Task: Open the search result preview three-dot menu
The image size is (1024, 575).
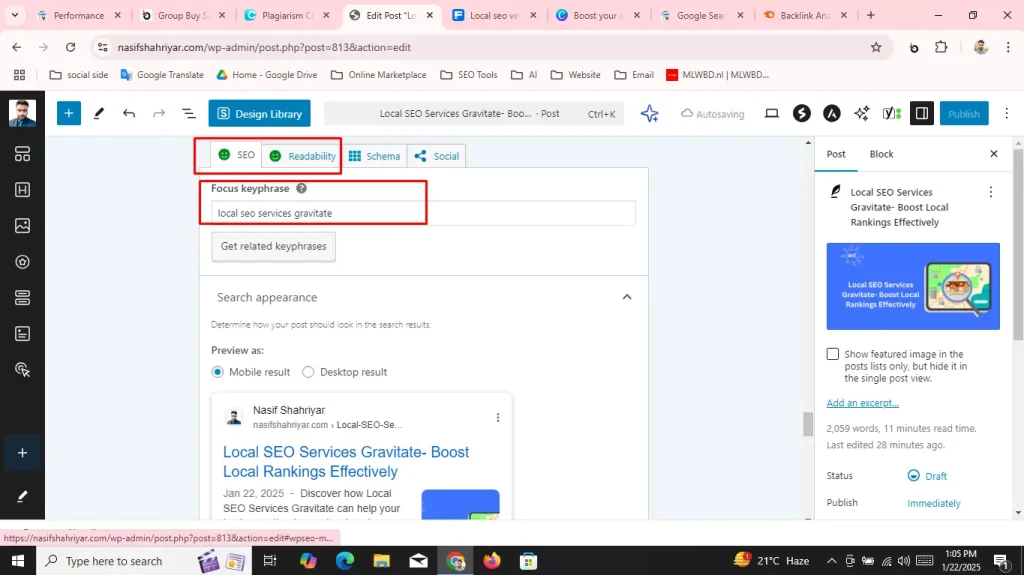Action: (x=498, y=418)
